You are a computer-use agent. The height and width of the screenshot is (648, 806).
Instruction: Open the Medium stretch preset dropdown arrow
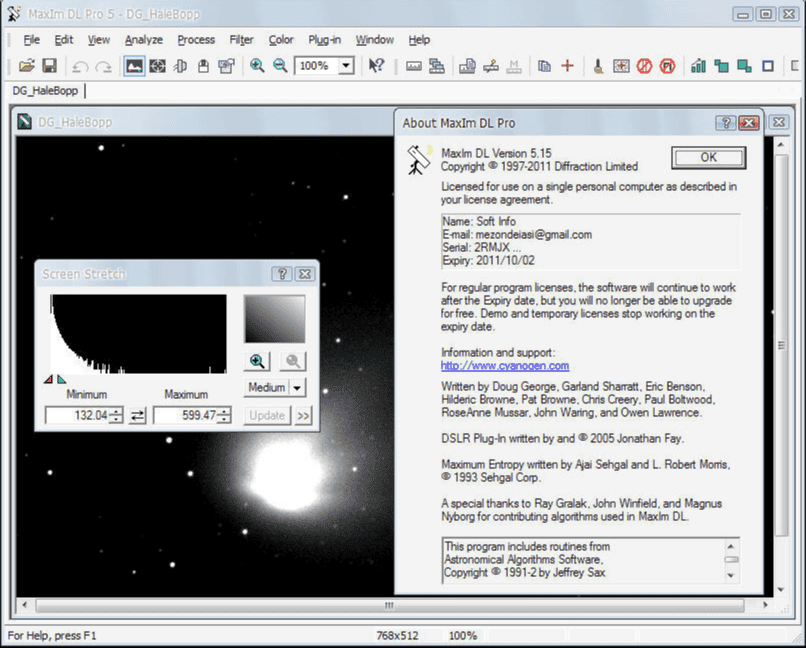[297, 388]
